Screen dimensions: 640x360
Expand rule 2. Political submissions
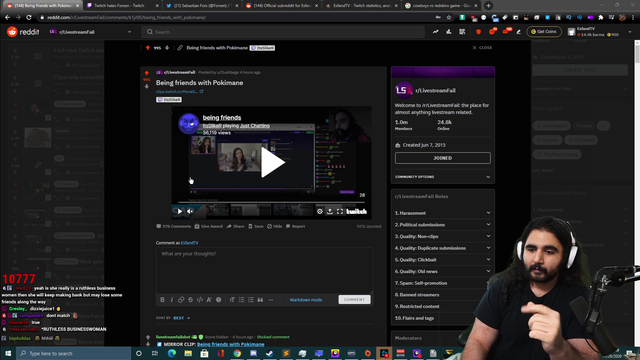click(x=442, y=224)
